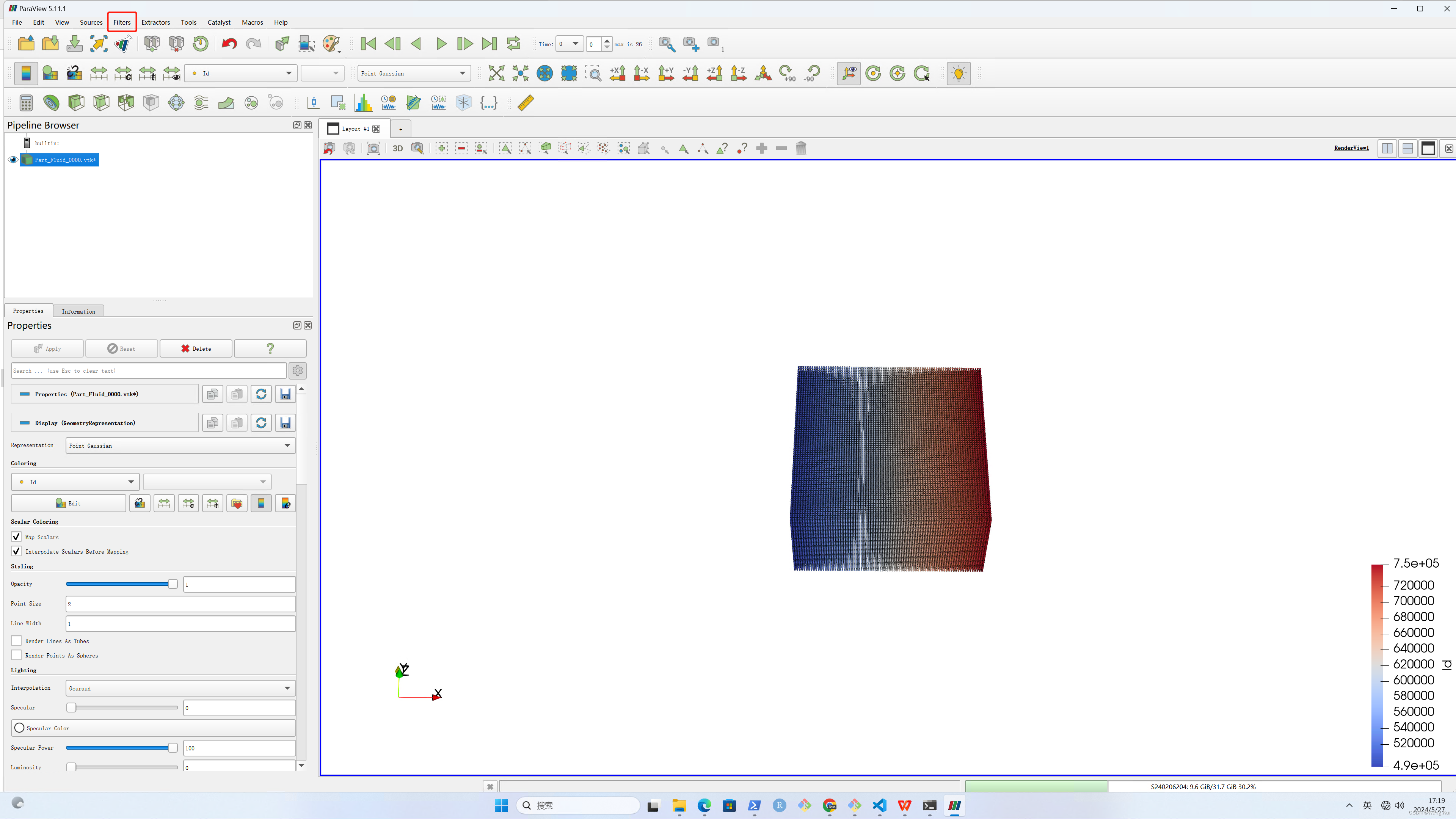Switch to the Information tab
Viewport: 1456px width, 819px height.
coord(78,311)
